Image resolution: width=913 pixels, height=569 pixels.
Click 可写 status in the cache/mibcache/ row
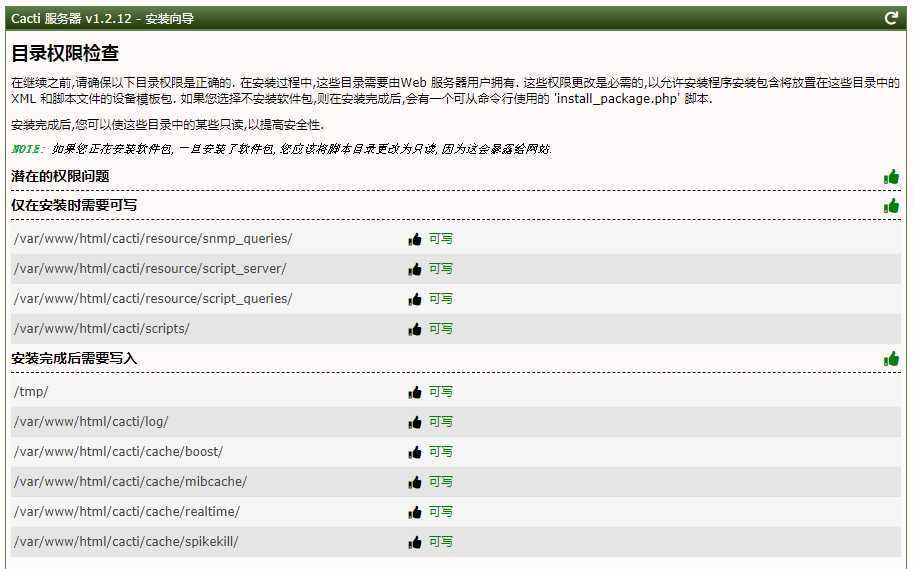441,482
